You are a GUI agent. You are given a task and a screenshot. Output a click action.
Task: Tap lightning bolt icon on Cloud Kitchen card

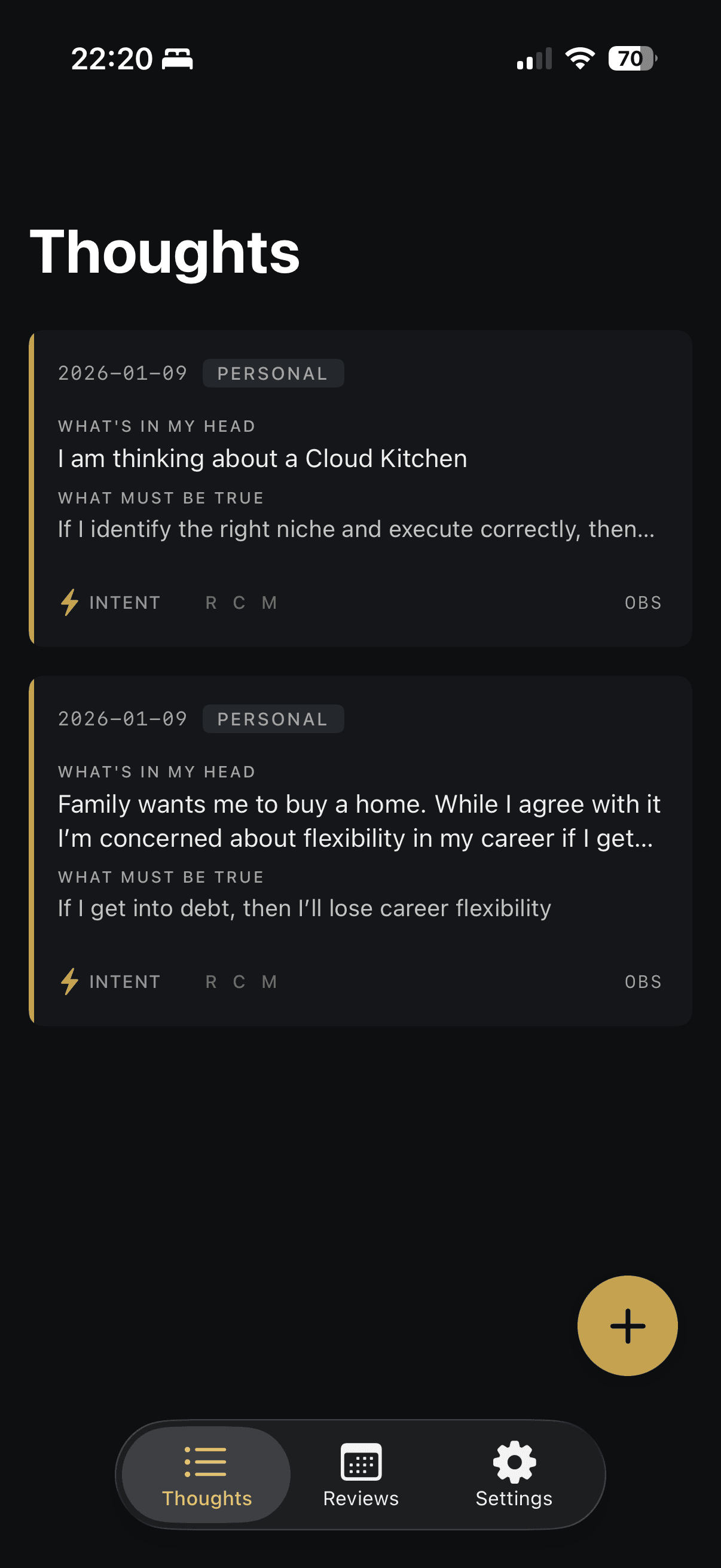point(70,603)
